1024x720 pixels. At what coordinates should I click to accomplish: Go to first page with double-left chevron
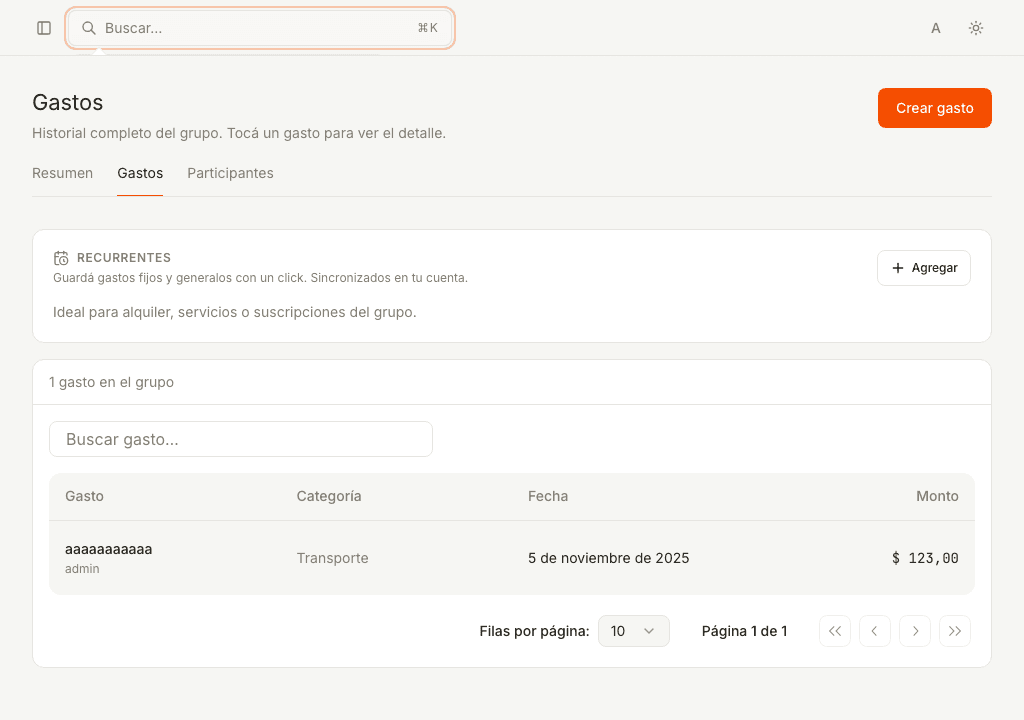pos(835,631)
